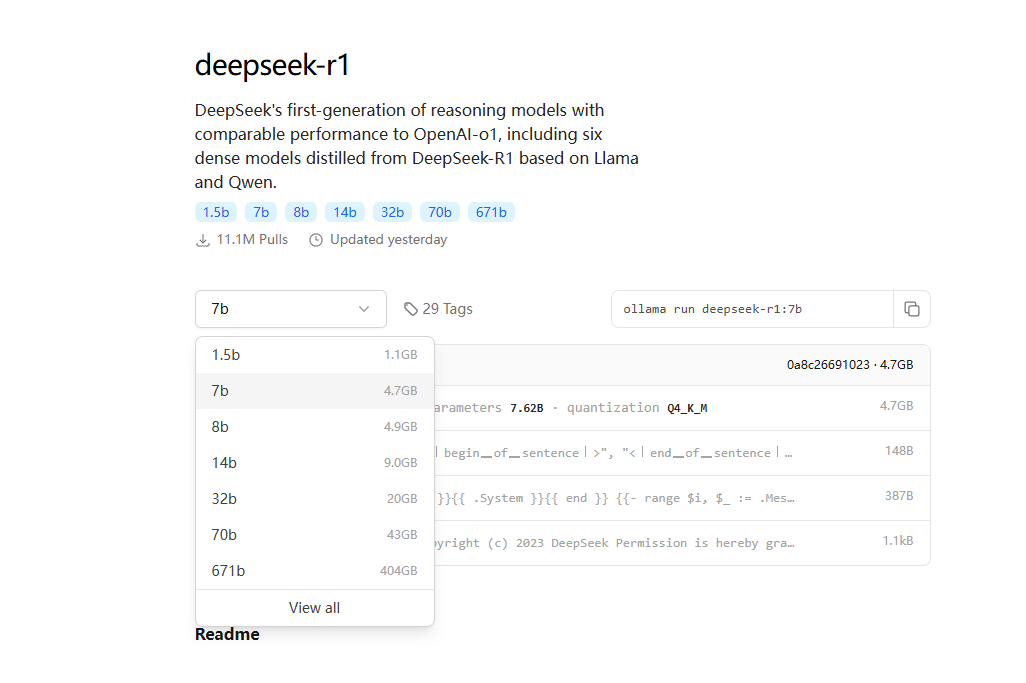The image size is (1026, 683).
Task: Select the 32b blue tag badge
Action: click(393, 212)
